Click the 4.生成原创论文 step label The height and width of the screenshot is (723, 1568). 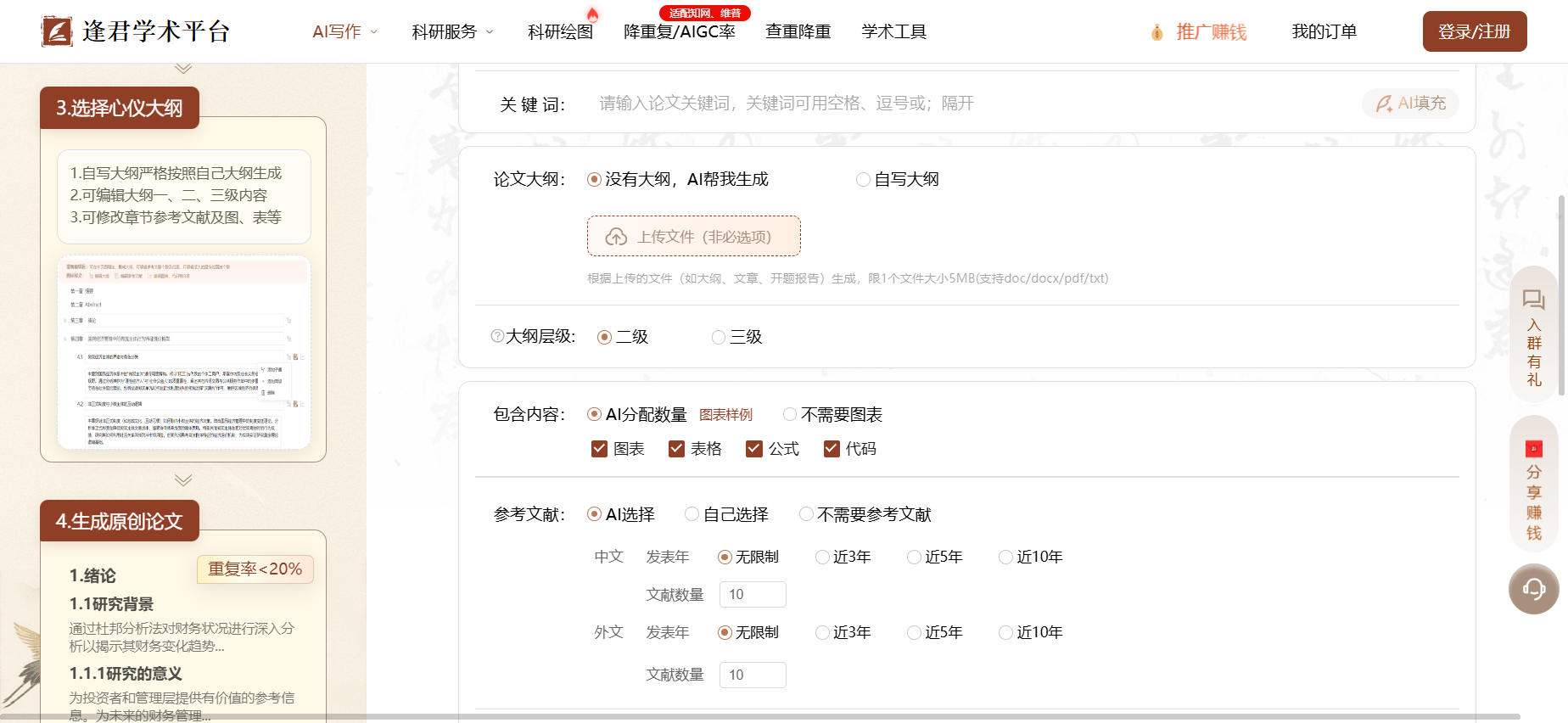(120, 521)
